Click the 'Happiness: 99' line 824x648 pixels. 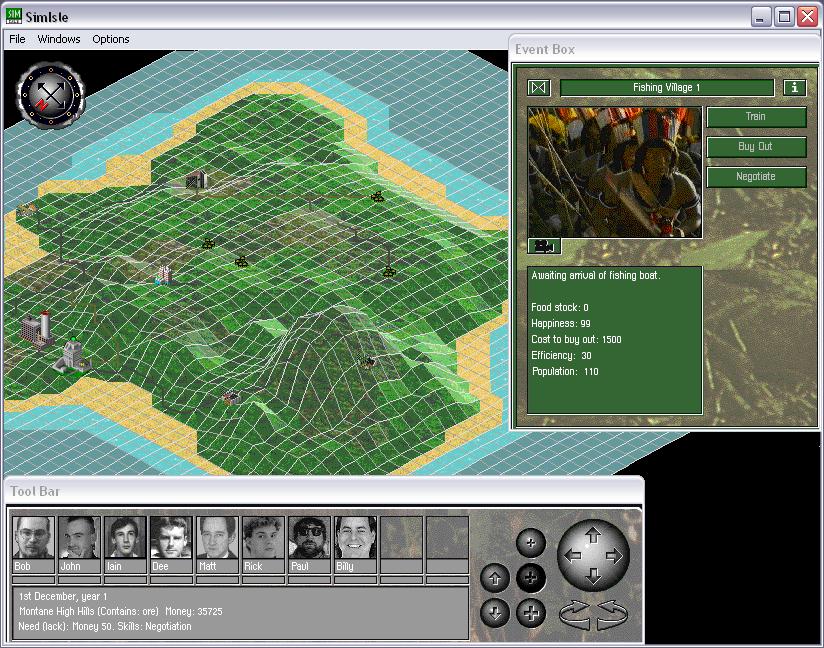pos(561,323)
